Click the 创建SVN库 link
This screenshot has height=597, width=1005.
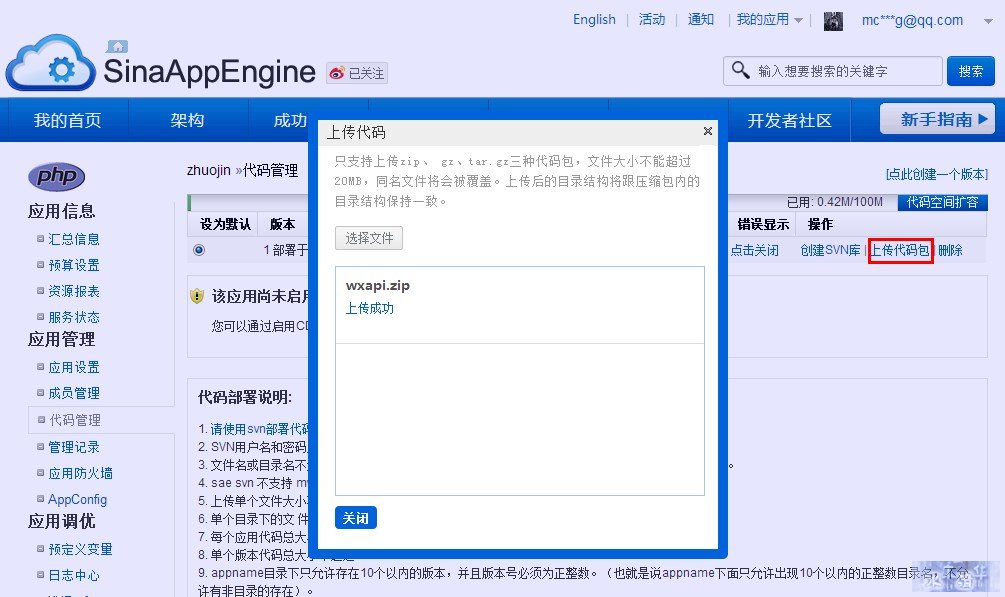point(830,250)
